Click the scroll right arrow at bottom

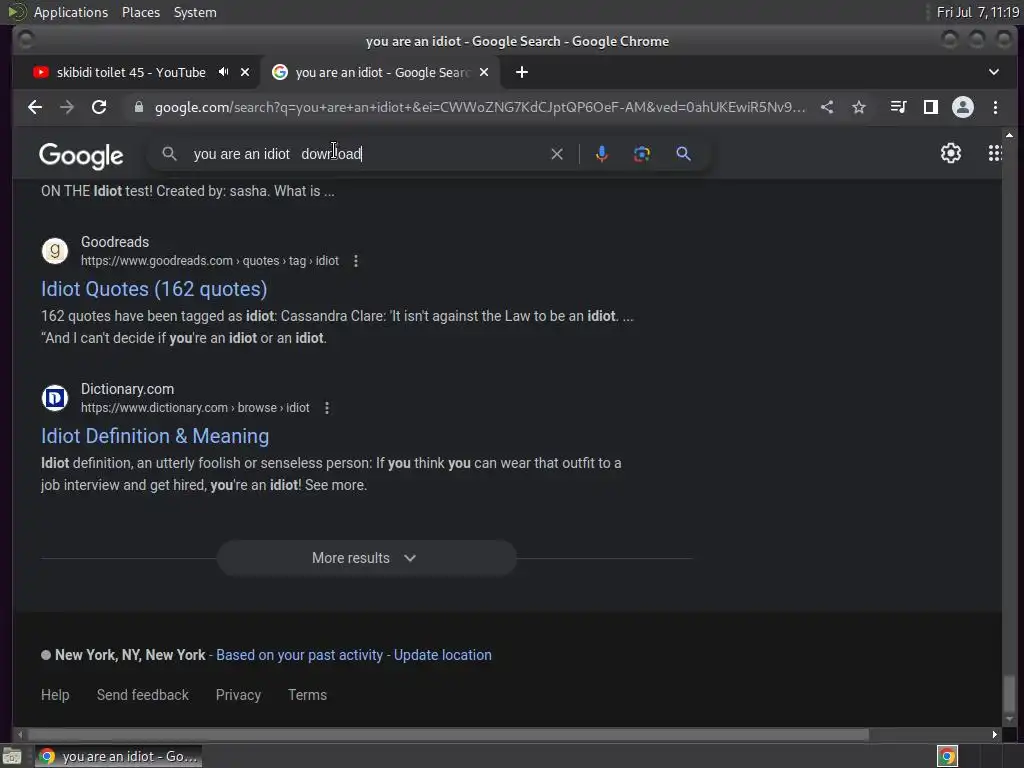tap(994, 734)
